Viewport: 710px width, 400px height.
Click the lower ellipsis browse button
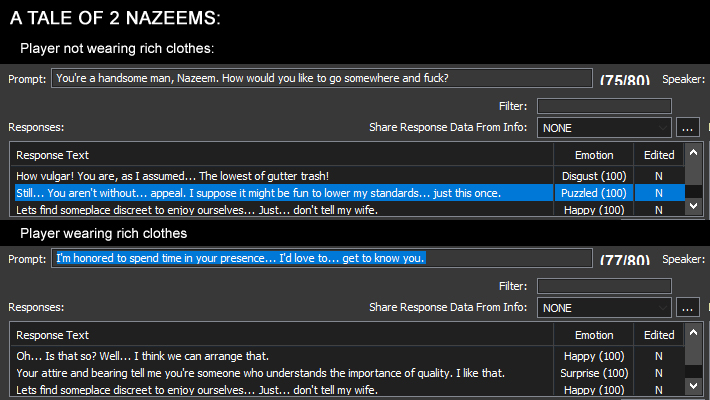coord(687,308)
